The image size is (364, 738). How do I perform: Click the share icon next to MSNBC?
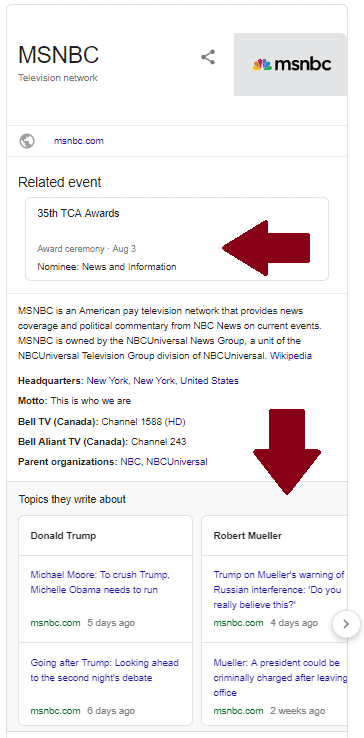click(208, 57)
